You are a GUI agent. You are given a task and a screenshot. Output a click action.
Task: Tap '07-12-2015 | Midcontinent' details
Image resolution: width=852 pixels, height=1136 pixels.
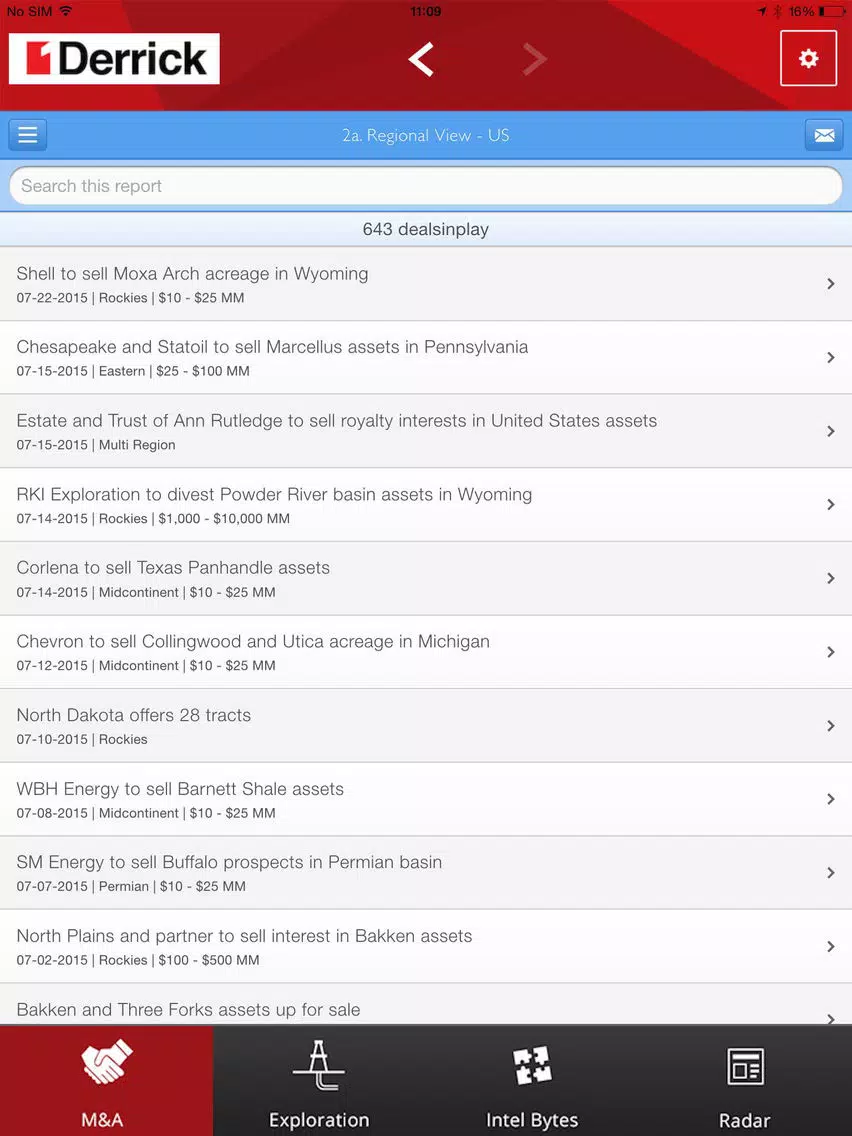coord(146,666)
